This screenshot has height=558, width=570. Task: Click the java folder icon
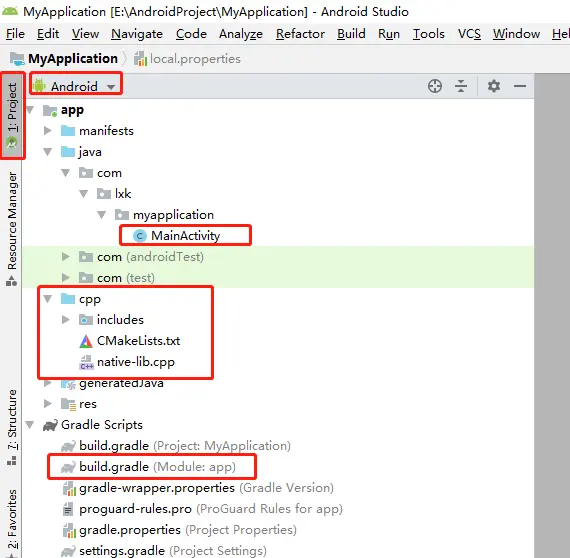click(68, 152)
